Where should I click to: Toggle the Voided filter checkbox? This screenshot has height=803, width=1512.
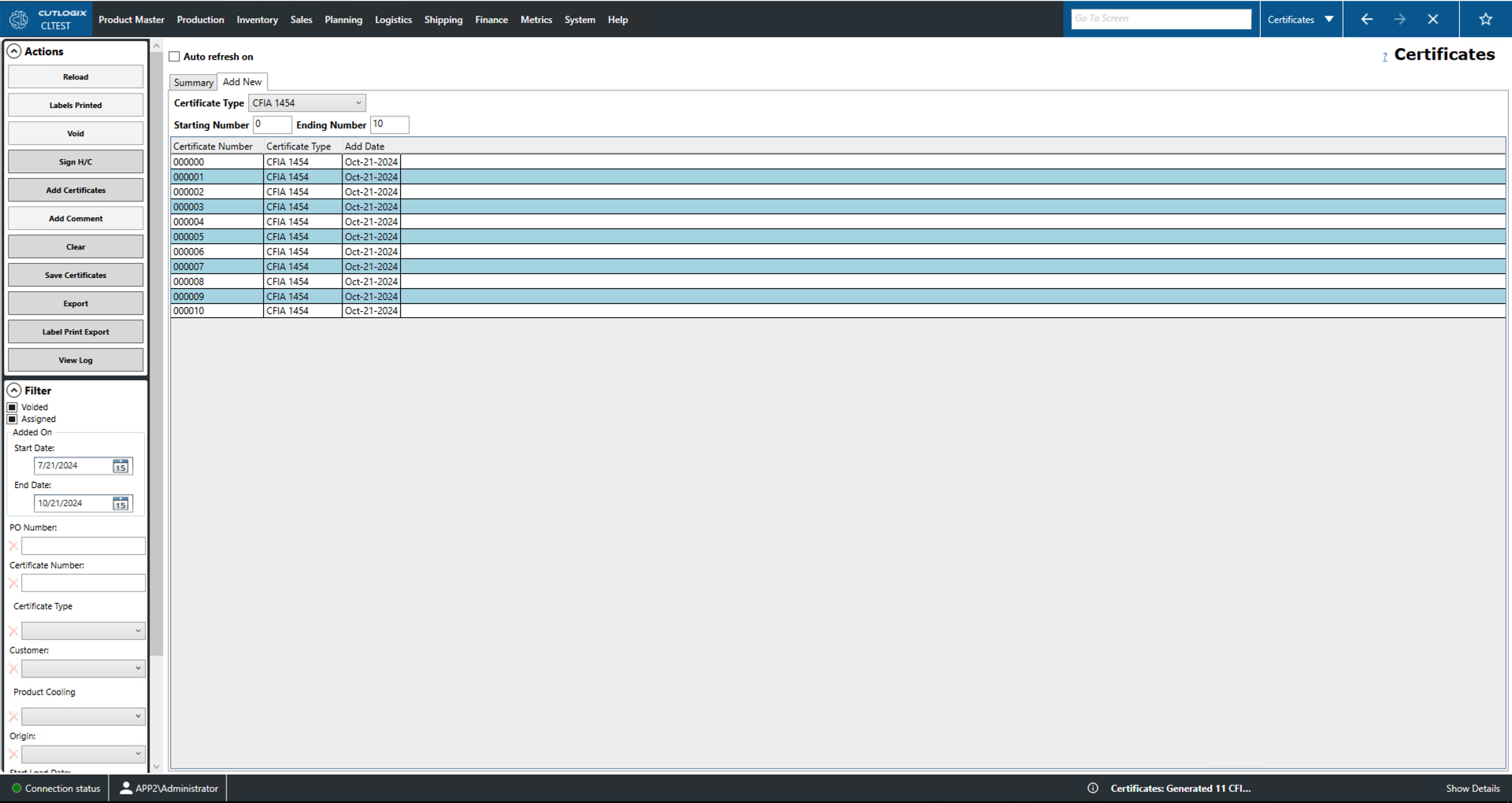coord(12,407)
